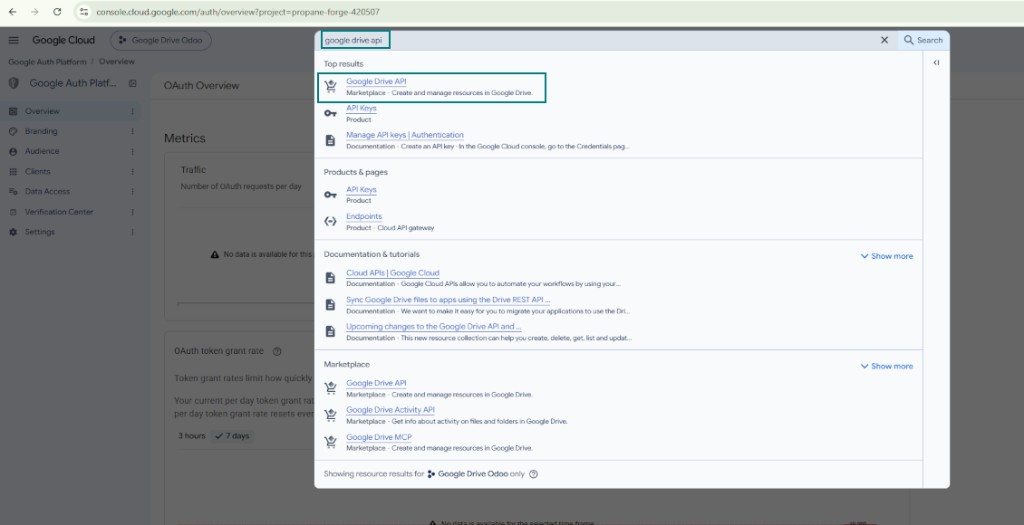The width and height of the screenshot is (1024, 525).
Task: Click the site info icon in address bar
Action: pyautogui.click(x=84, y=12)
